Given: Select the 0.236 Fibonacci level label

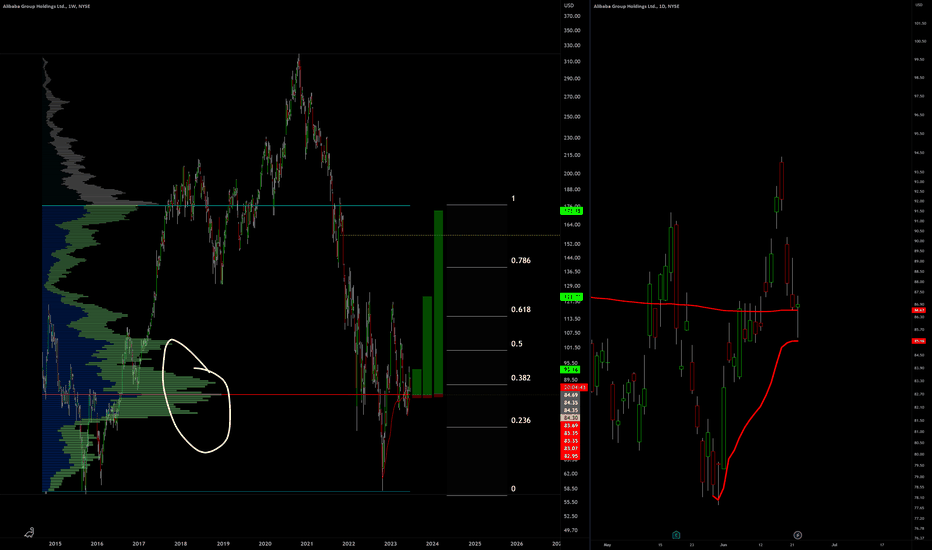Looking at the screenshot, I should tap(521, 420).
